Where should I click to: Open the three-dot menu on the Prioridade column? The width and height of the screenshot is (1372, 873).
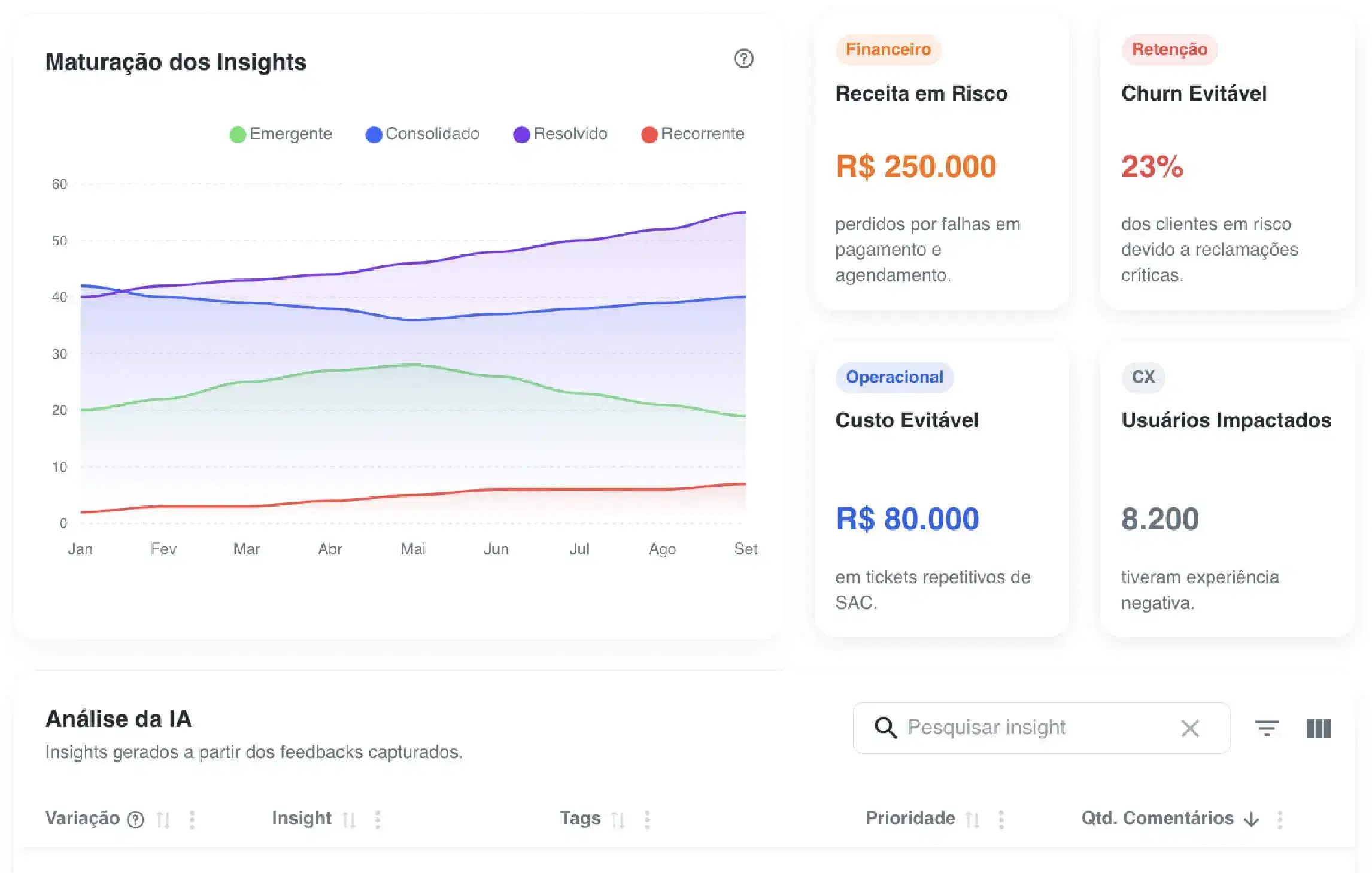1000,818
